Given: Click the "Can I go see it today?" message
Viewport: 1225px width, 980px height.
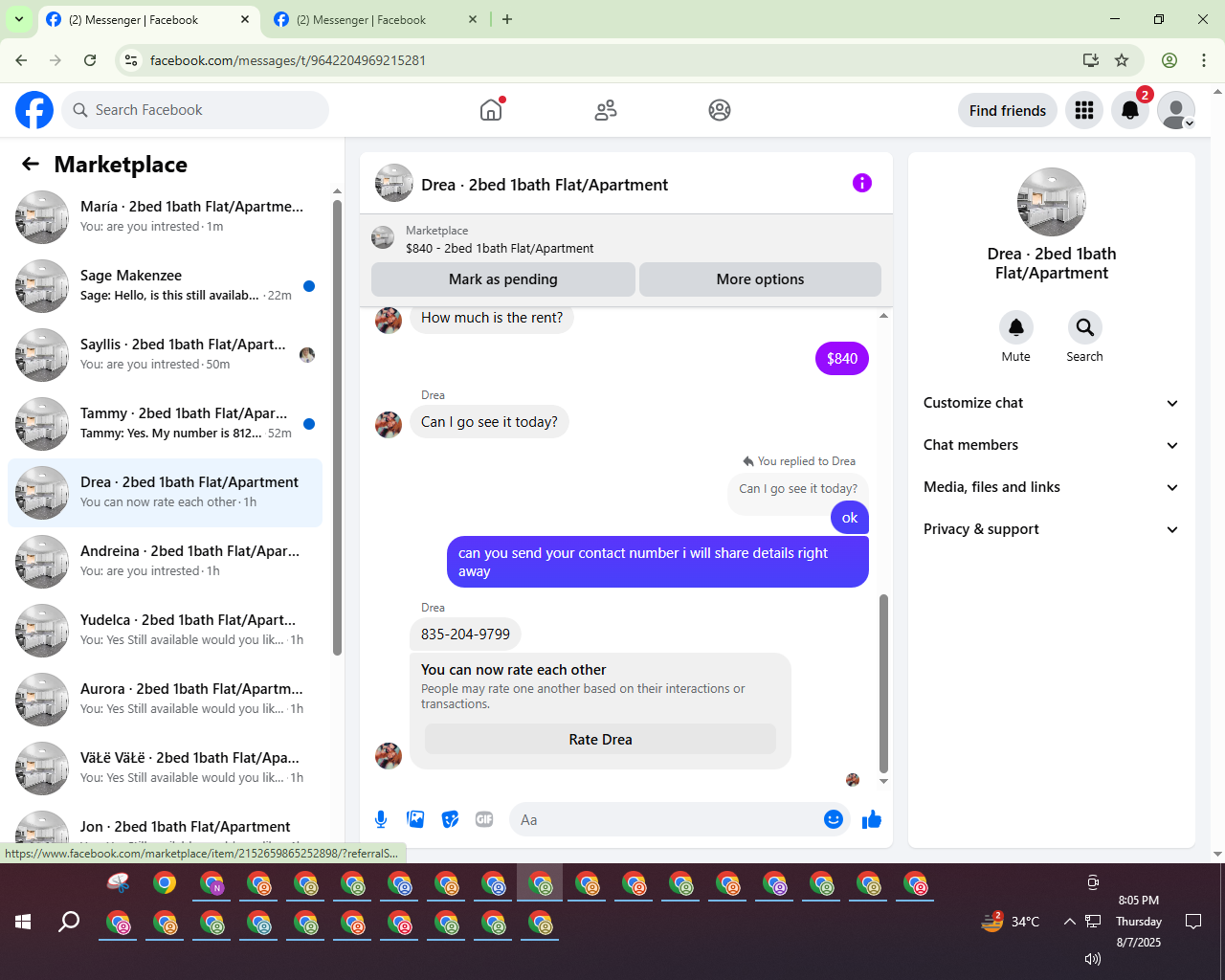Looking at the screenshot, I should click(x=489, y=422).
